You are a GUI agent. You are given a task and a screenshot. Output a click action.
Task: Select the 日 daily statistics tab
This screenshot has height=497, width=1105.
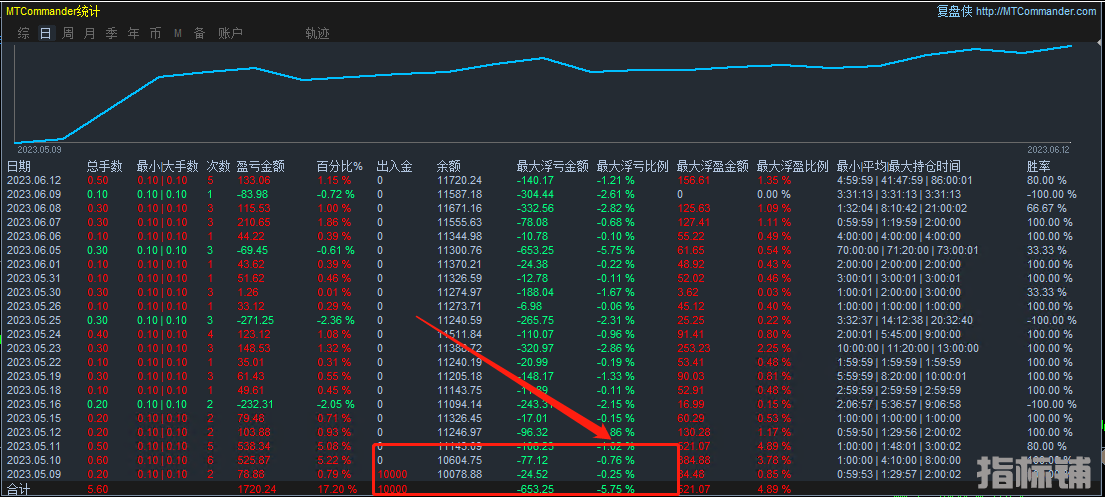tap(45, 33)
